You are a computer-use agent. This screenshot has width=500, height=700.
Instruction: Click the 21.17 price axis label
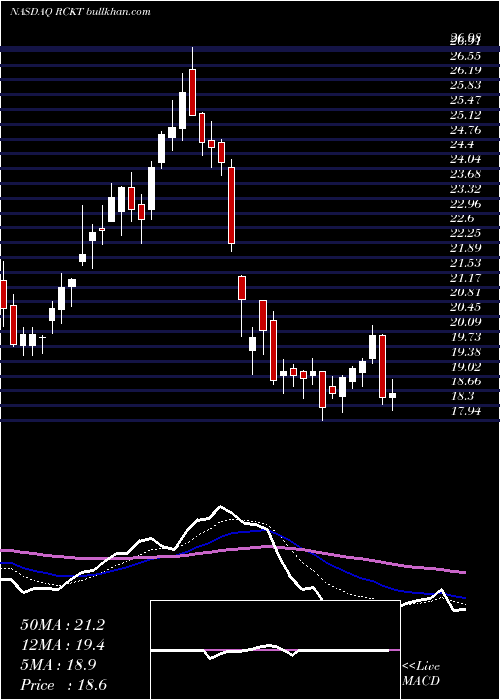pyautogui.click(x=468, y=278)
